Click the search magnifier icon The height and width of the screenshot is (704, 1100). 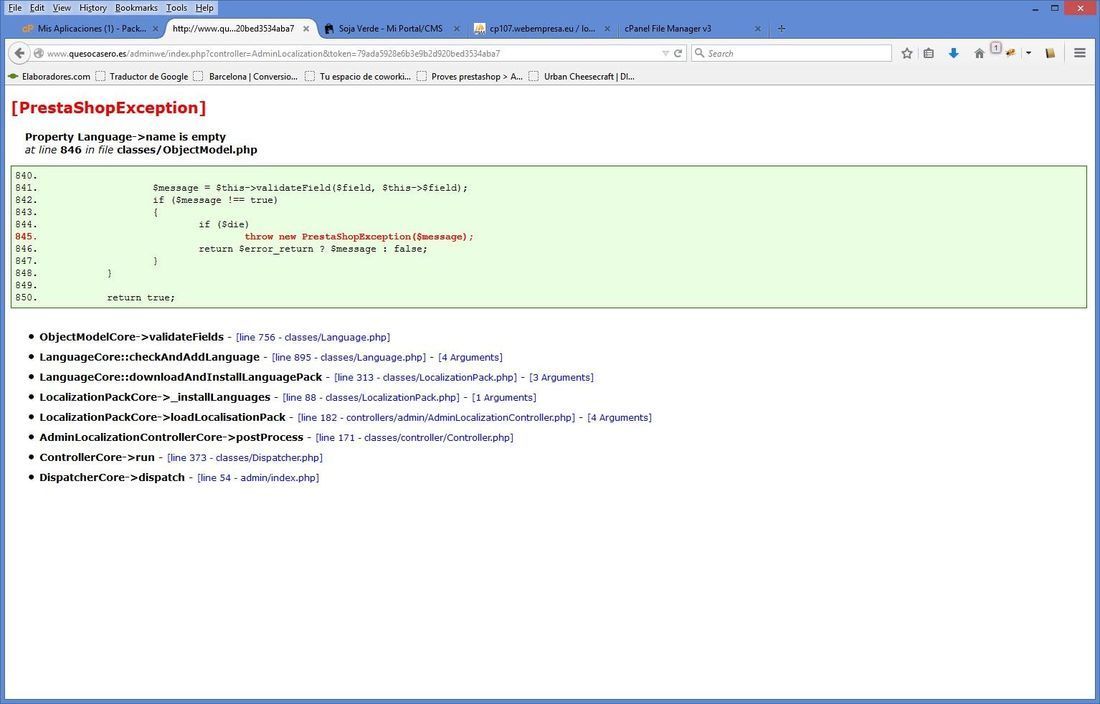click(x=699, y=53)
